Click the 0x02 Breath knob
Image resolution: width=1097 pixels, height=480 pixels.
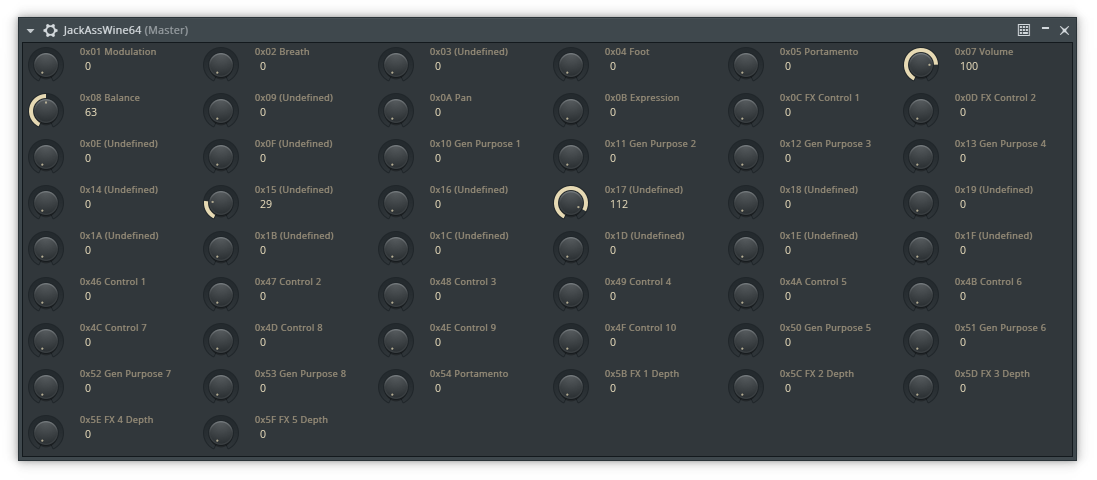pos(220,65)
